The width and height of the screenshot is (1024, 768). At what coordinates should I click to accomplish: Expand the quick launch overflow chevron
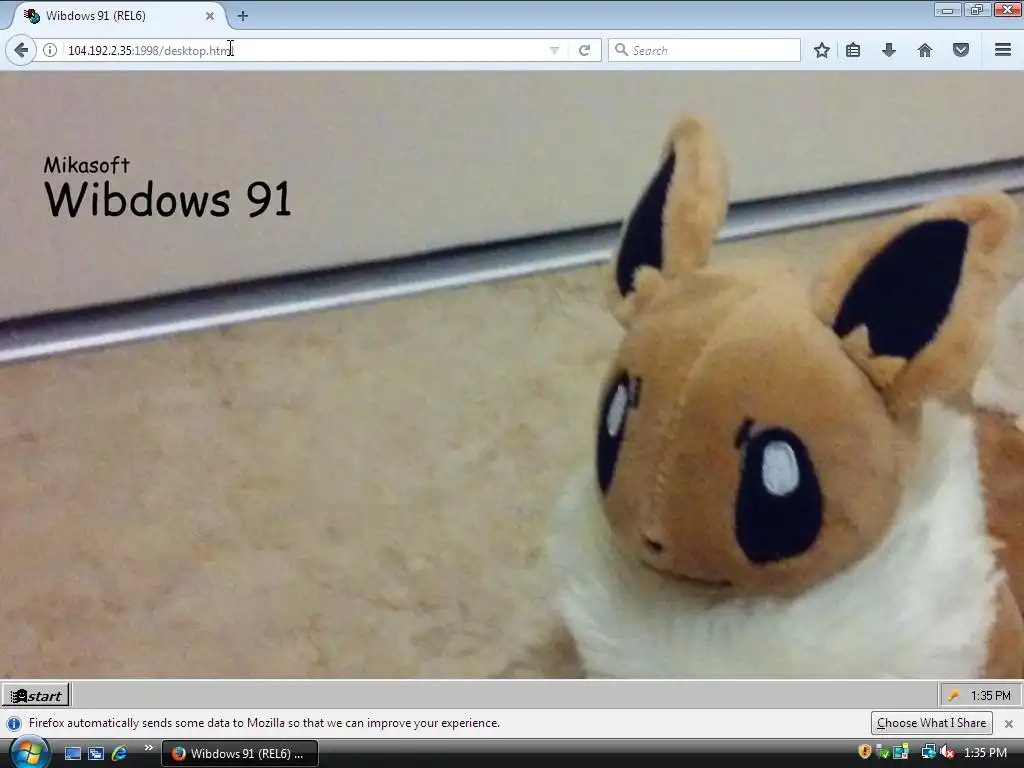point(149,748)
